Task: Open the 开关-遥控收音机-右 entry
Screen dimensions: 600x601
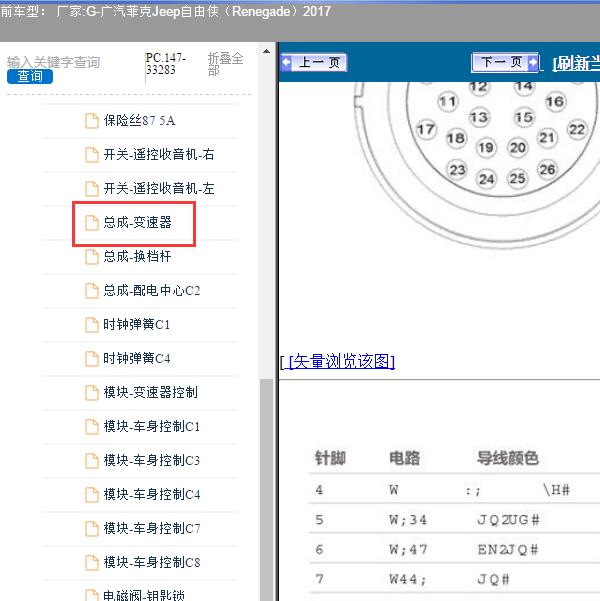Action: [x=159, y=155]
